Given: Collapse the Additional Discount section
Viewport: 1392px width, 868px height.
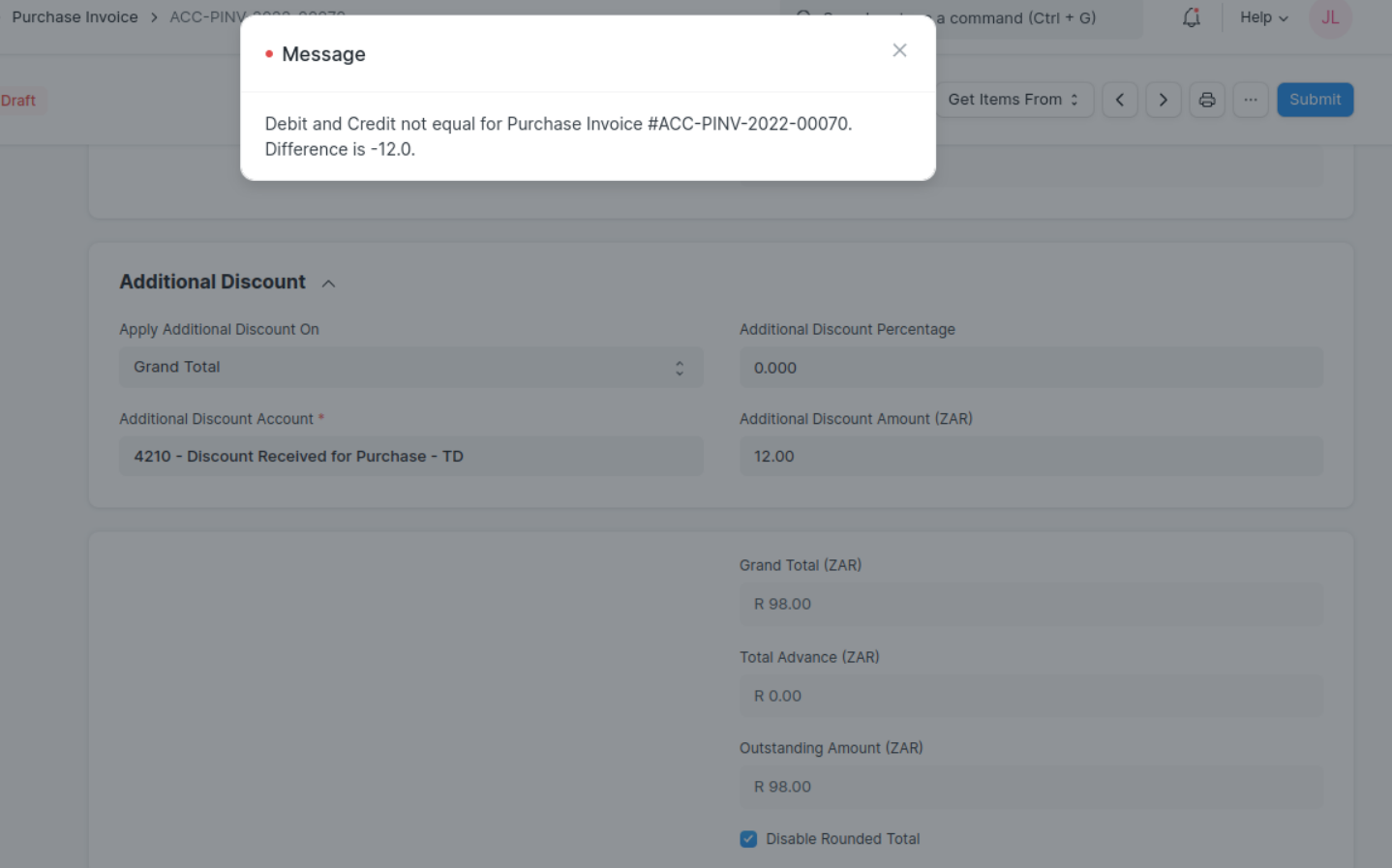Looking at the screenshot, I should click(x=328, y=283).
